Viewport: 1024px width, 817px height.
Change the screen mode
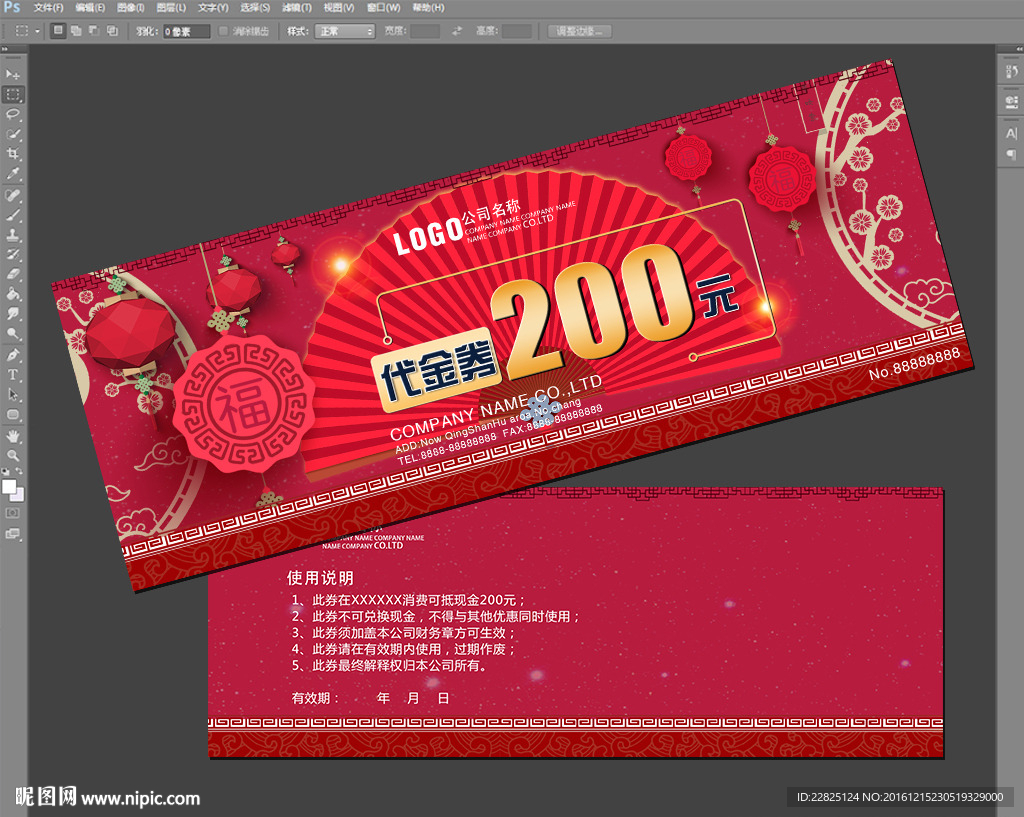[12, 534]
